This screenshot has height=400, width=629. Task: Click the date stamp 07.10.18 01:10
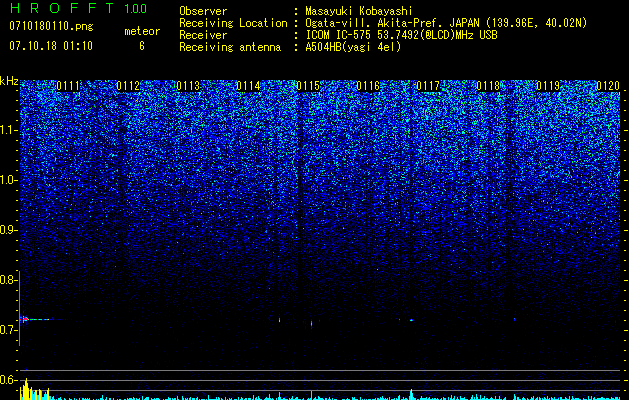coord(51,46)
